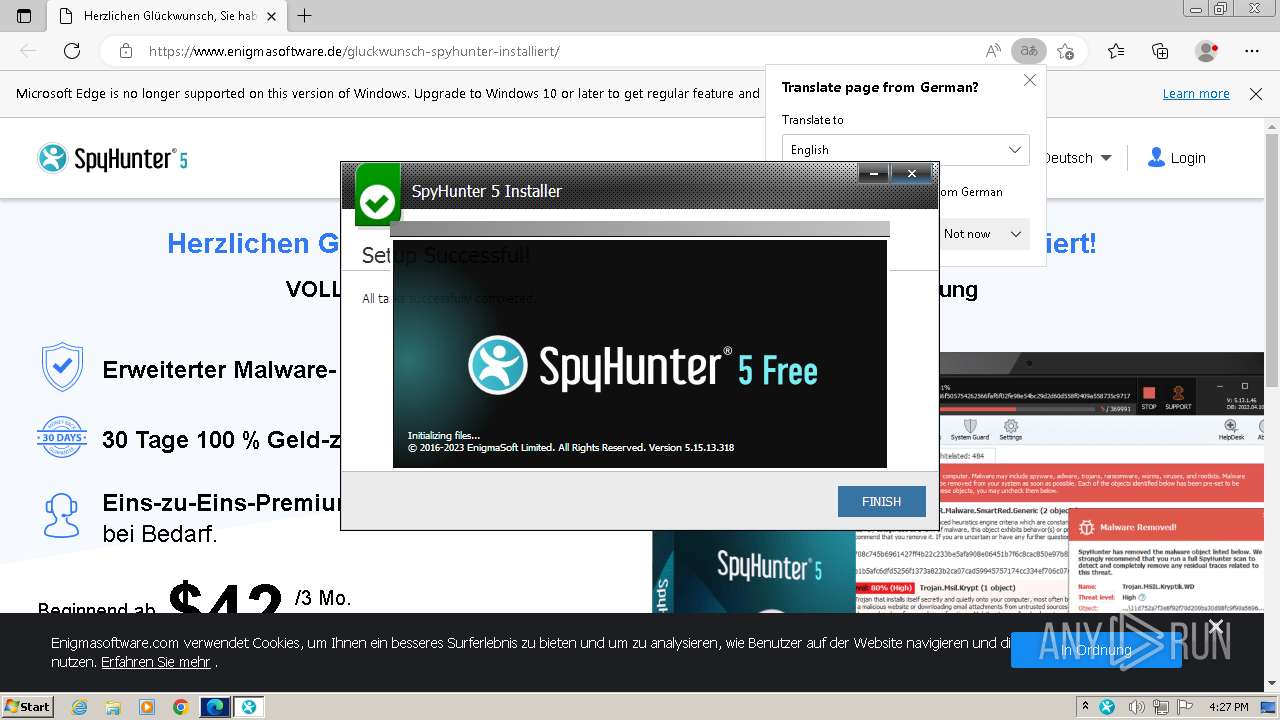The image size is (1280, 720).
Task: Click 'Erweiterter Malware-' feature text
Action: [x=219, y=370]
